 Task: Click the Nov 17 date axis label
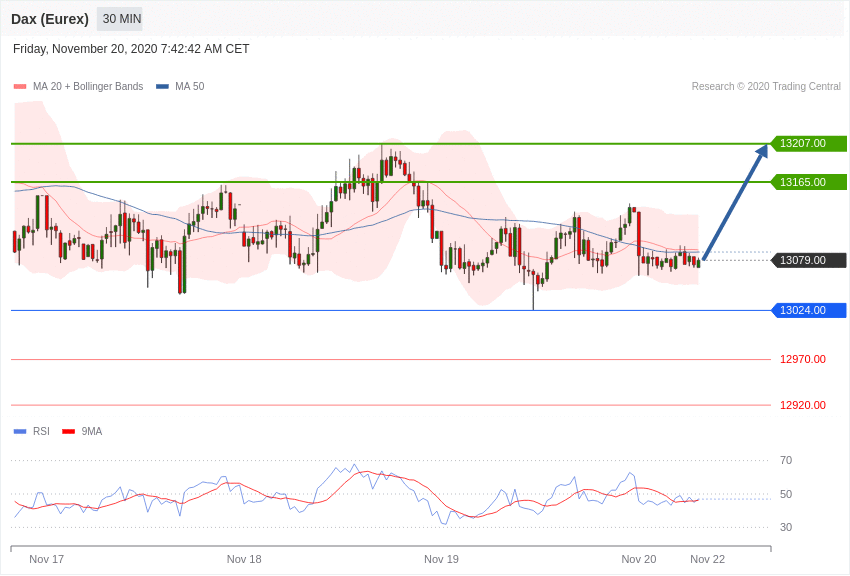(x=47, y=559)
